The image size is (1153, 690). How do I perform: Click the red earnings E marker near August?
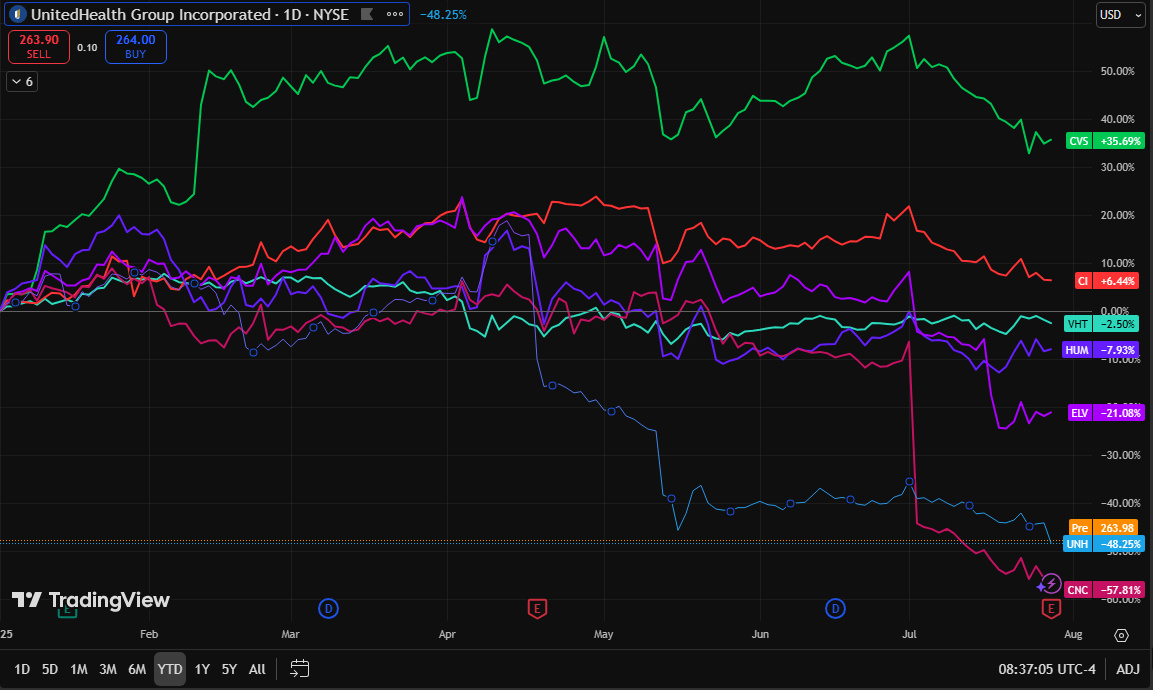1051,608
